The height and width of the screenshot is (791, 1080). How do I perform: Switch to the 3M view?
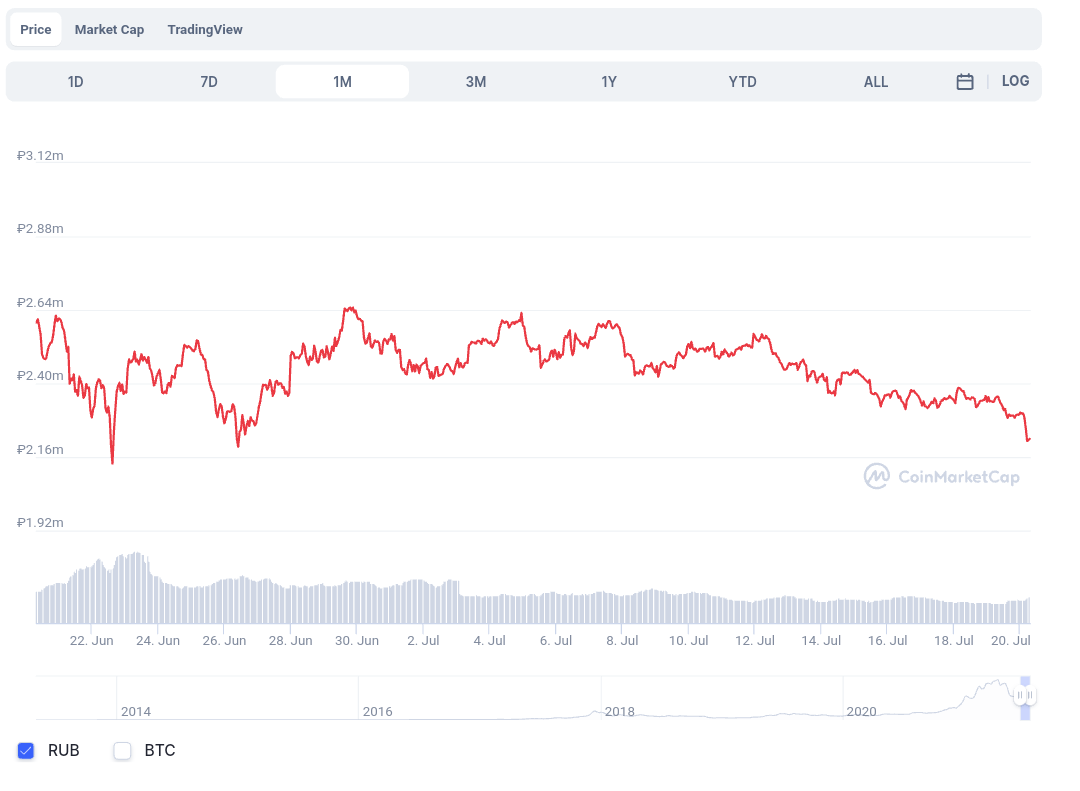[476, 81]
